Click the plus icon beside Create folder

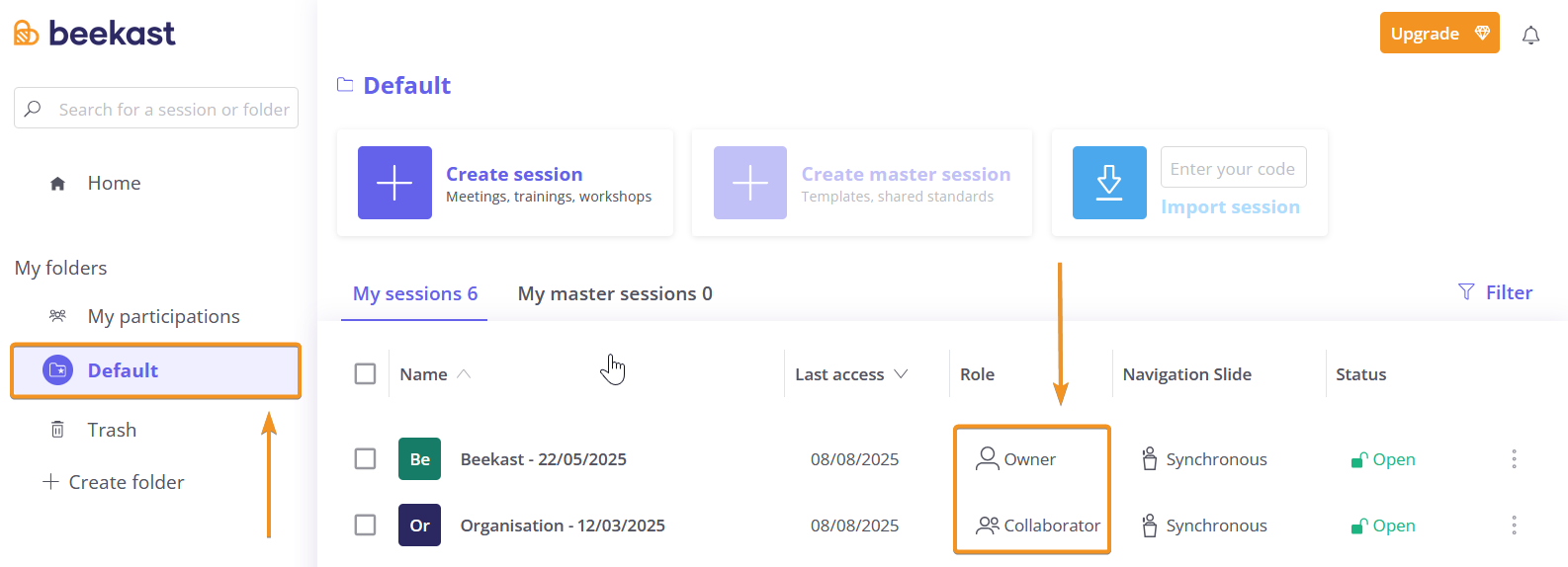click(50, 481)
